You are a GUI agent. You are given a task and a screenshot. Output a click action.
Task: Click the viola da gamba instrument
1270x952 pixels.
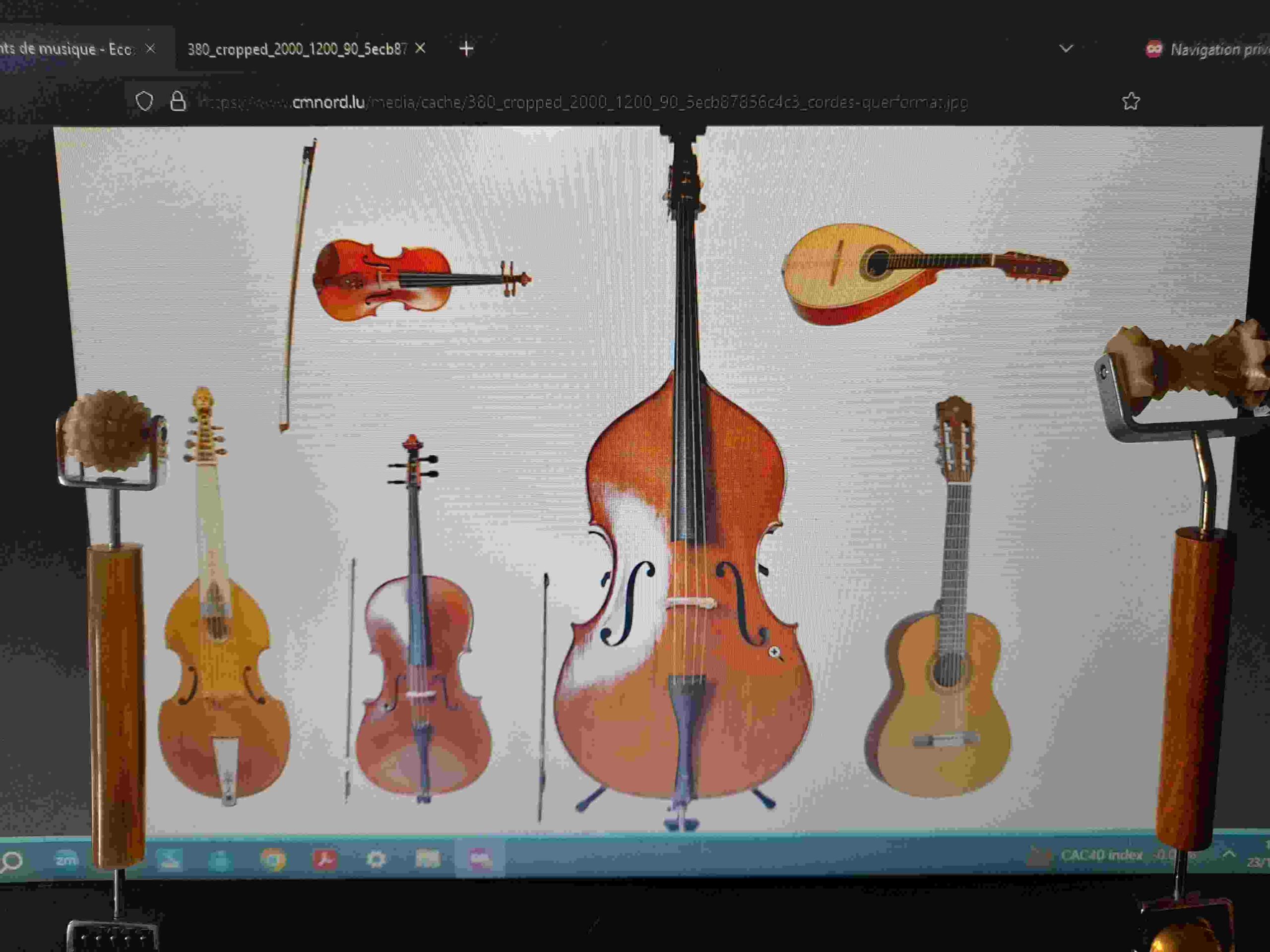tap(223, 597)
